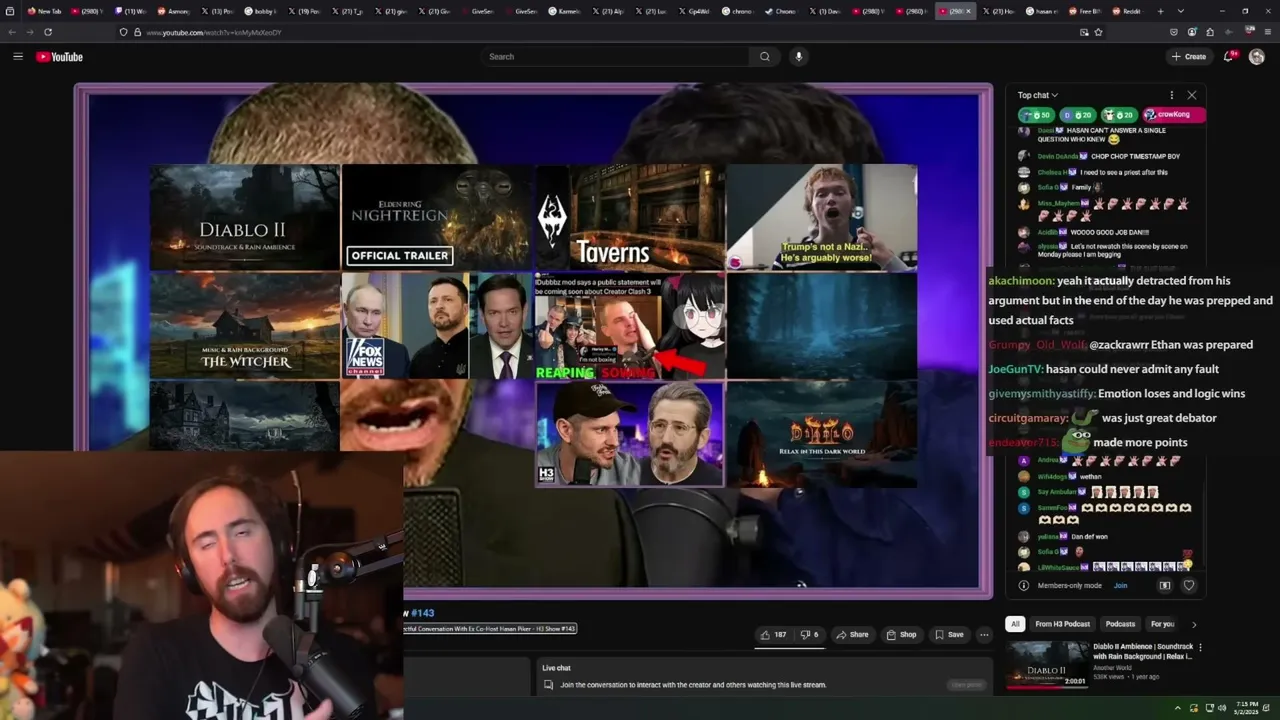1280x720 pixels.
Task: Open more actions menu below video
Action: coord(984,634)
